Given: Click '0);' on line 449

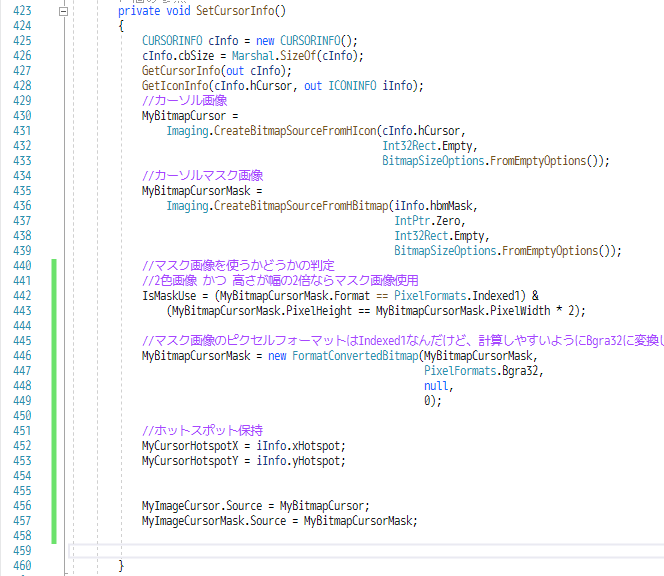Looking at the screenshot, I should tap(433, 401).
